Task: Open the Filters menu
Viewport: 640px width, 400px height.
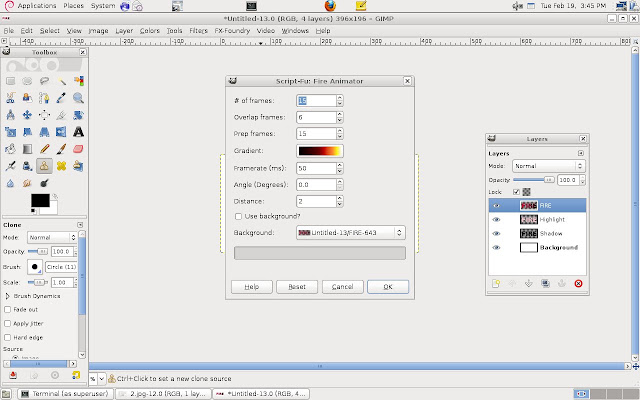Action: (x=198, y=31)
